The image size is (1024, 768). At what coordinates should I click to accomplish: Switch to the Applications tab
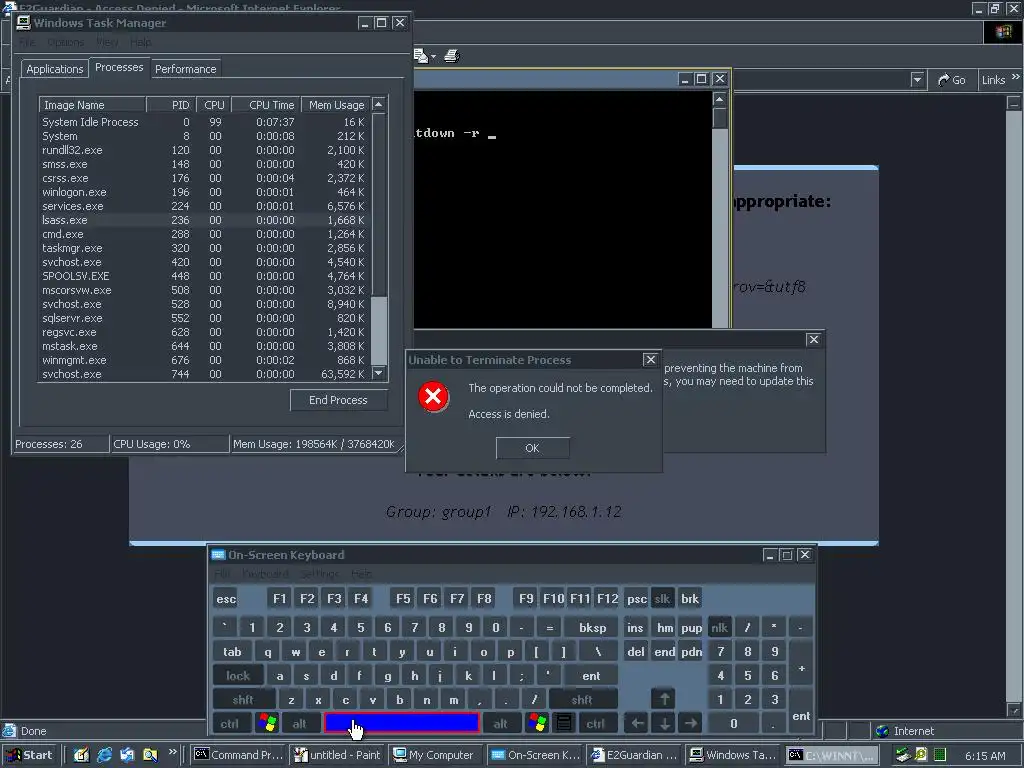click(55, 69)
